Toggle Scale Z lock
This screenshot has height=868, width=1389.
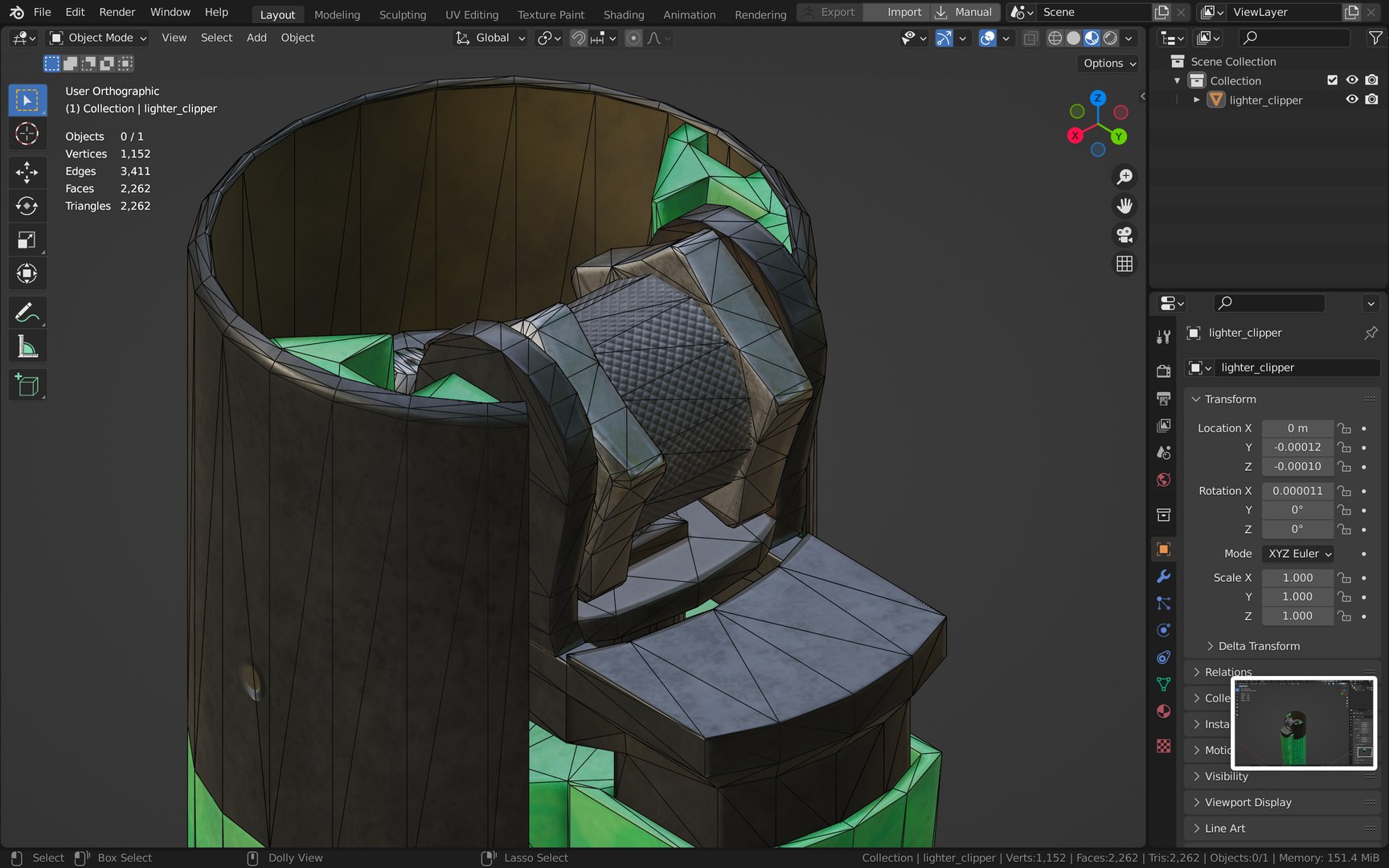(1344, 616)
